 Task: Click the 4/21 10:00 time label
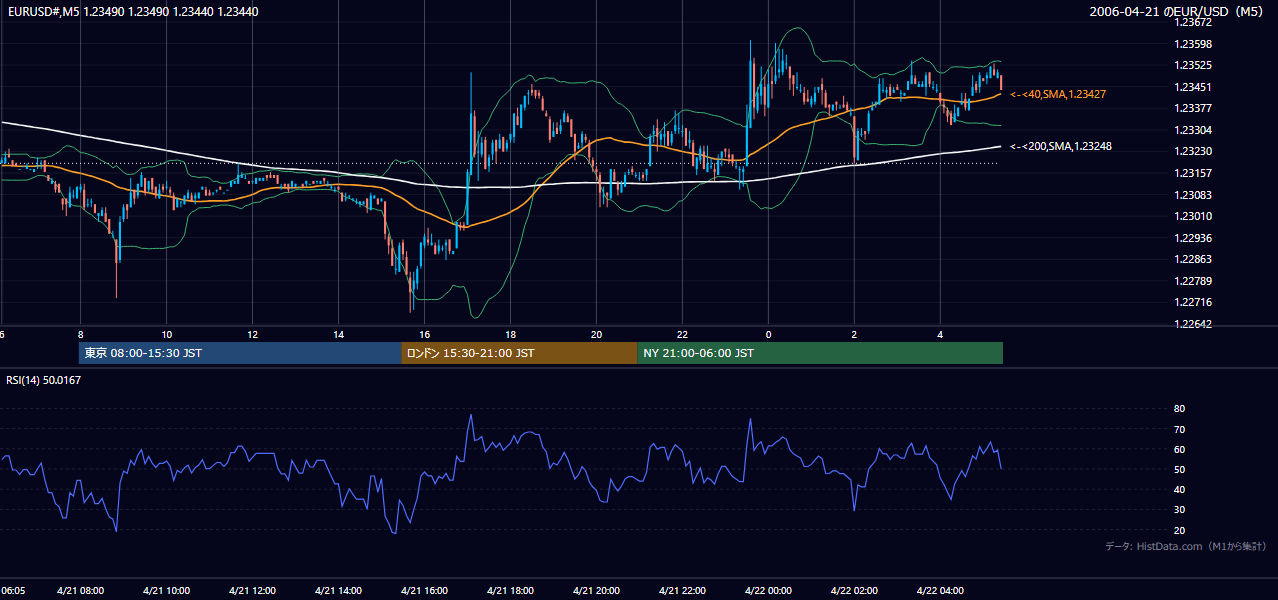pyautogui.click(x=166, y=591)
